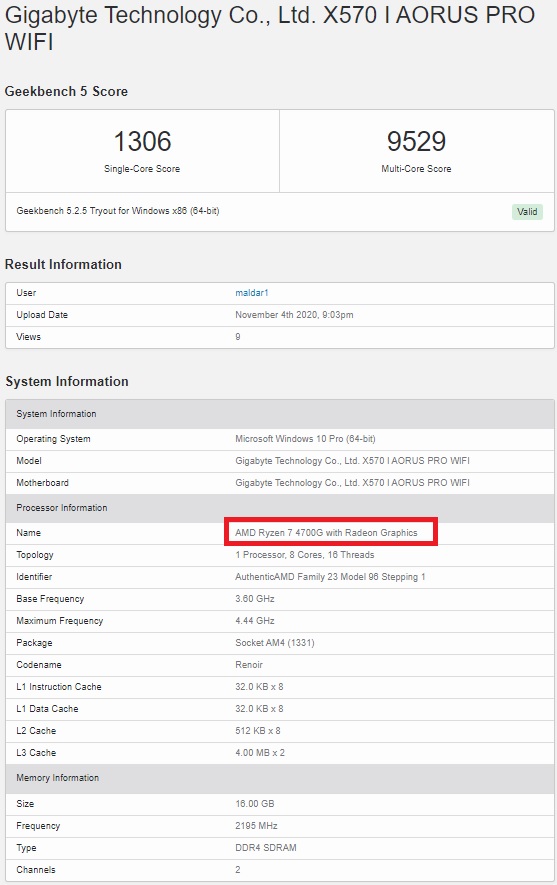Click the multi-core score 9529
This screenshot has width=557, height=885.
416,141
